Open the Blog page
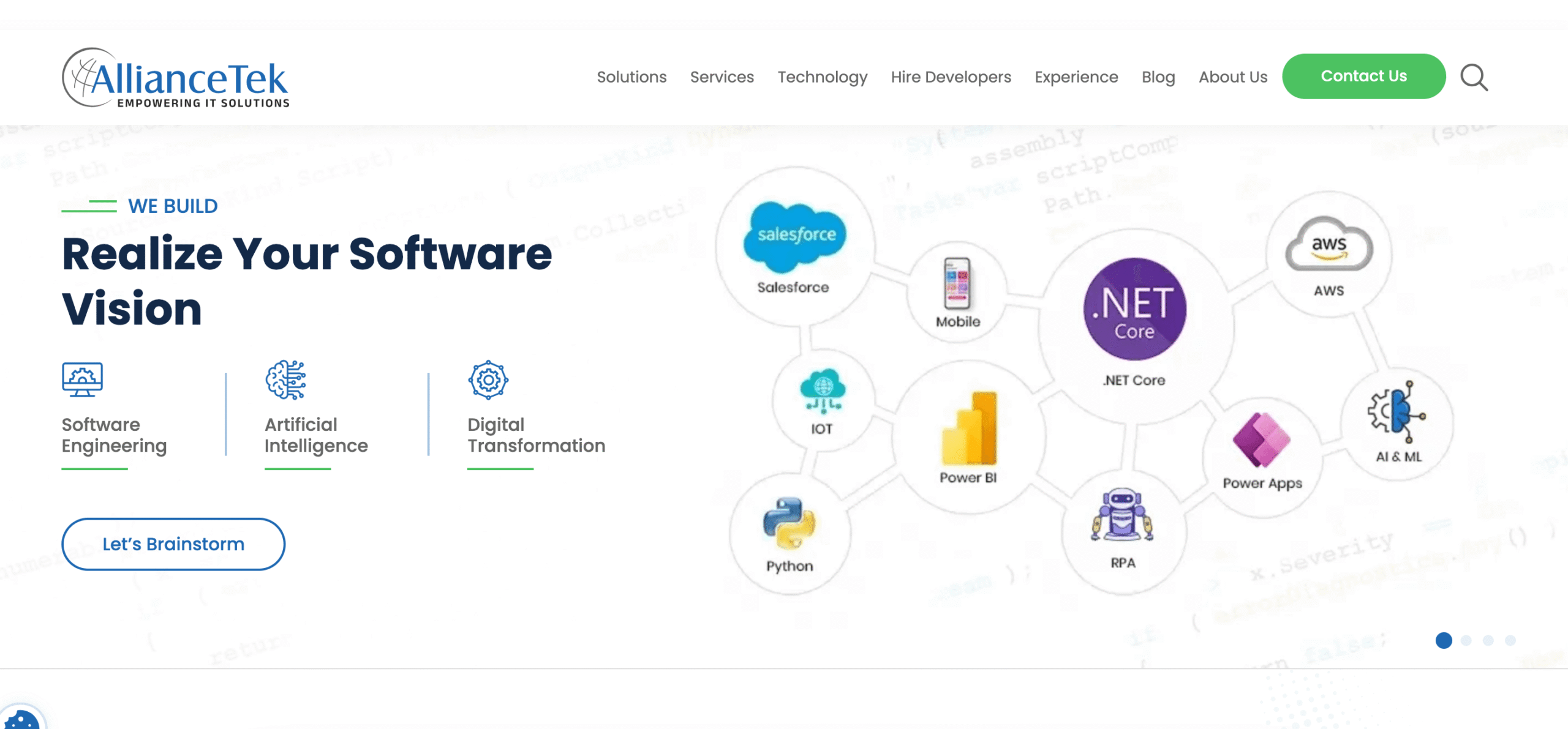Image resolution: width=1568 pixels, height=729 pixels. pyautogui.click(x=1158, y=77)
